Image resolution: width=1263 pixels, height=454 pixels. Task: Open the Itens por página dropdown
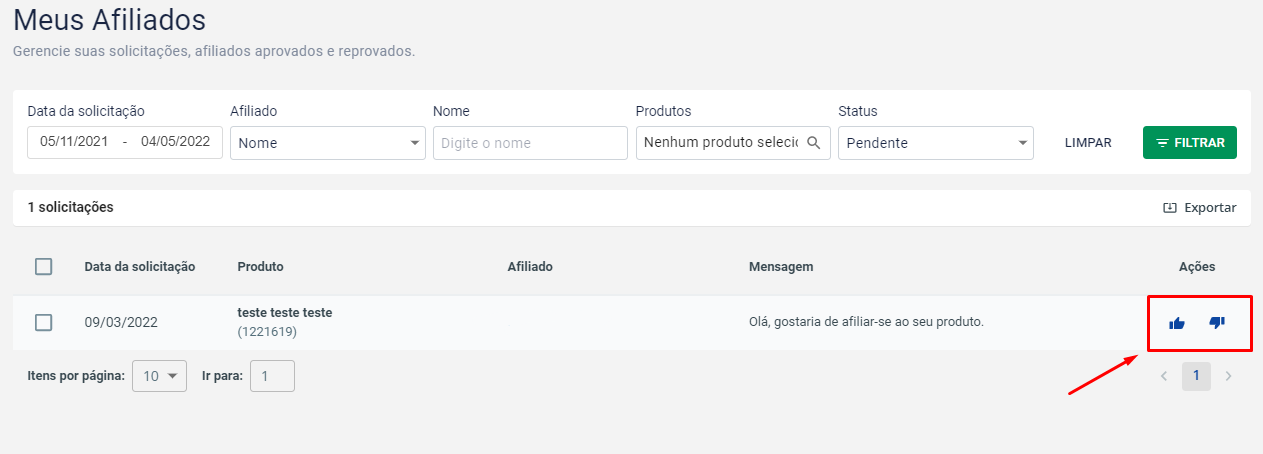[159, 376]
